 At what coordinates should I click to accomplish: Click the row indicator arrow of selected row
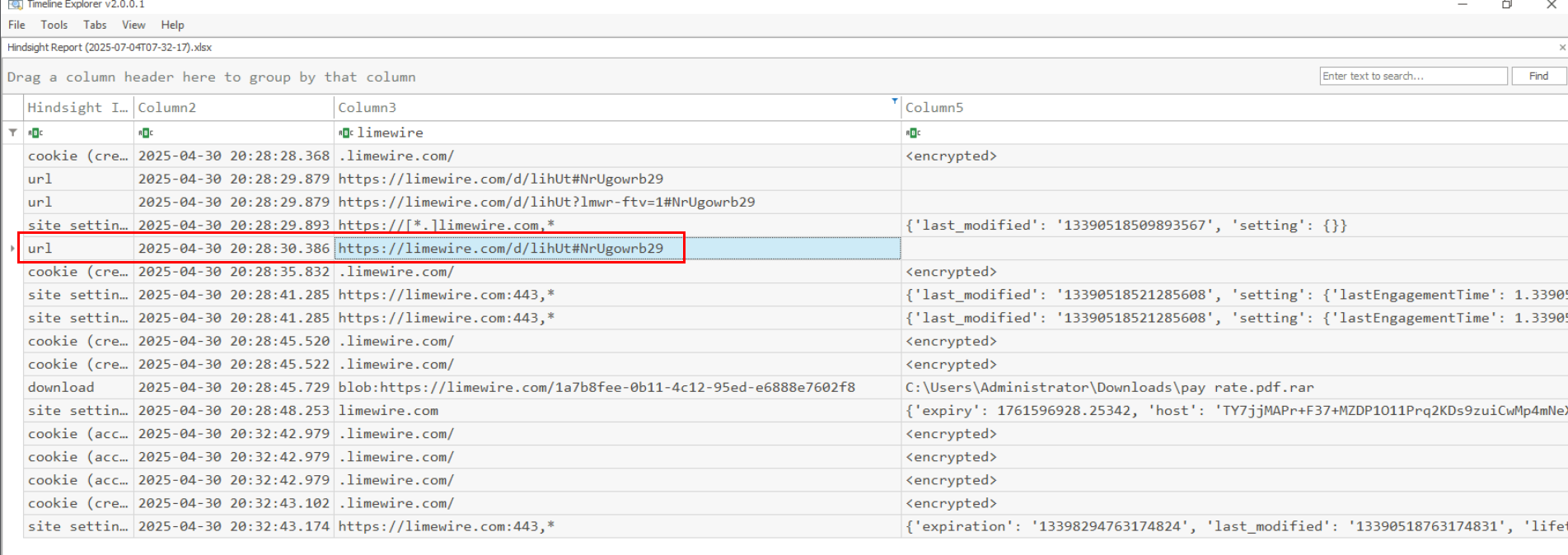12,249
